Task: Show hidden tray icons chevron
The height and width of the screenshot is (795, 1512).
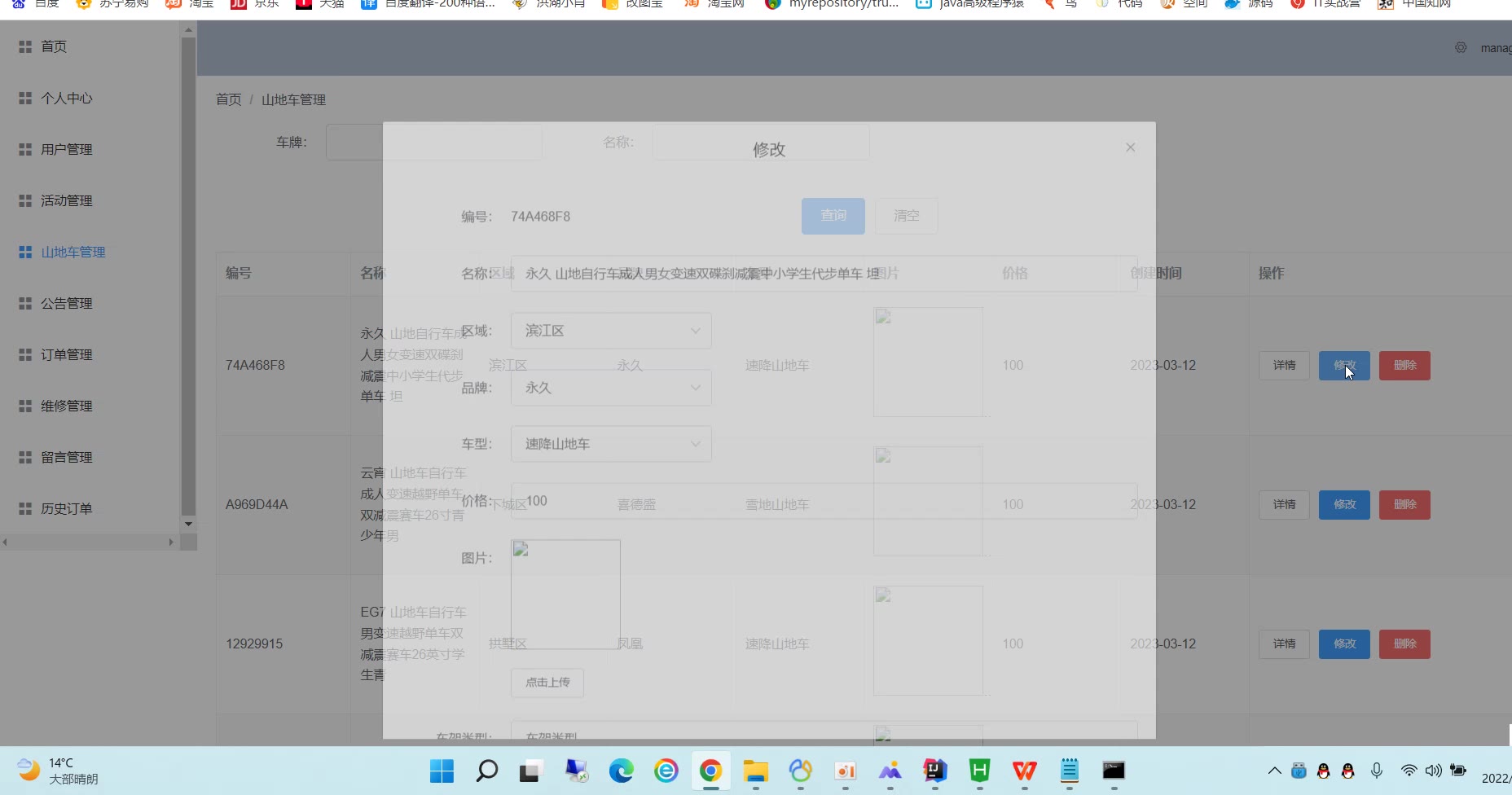Action: pos(1274,771)
